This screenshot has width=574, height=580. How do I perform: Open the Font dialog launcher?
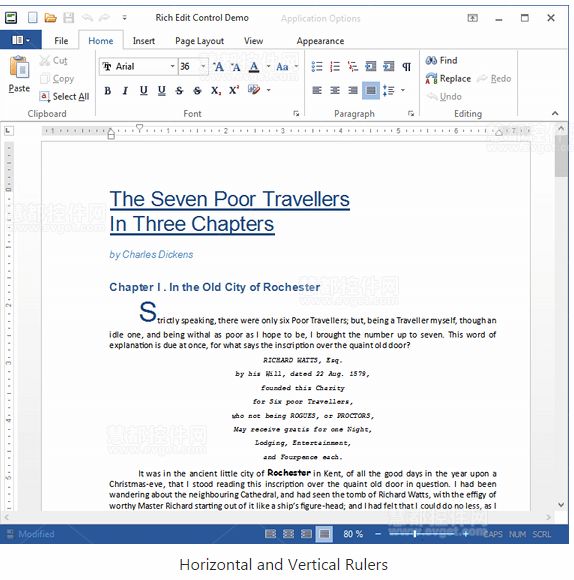(296, 114)
